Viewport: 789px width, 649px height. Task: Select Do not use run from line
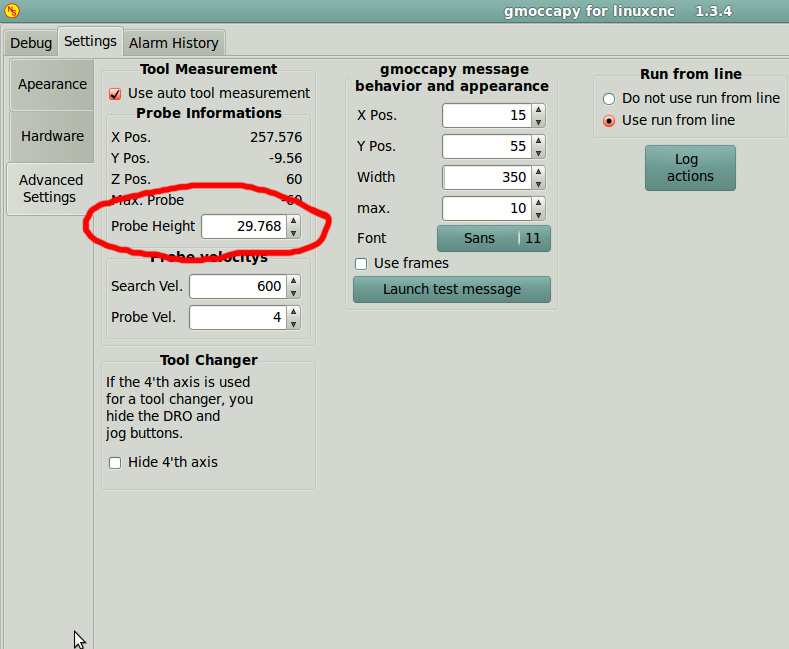click(x=609, y=99)
